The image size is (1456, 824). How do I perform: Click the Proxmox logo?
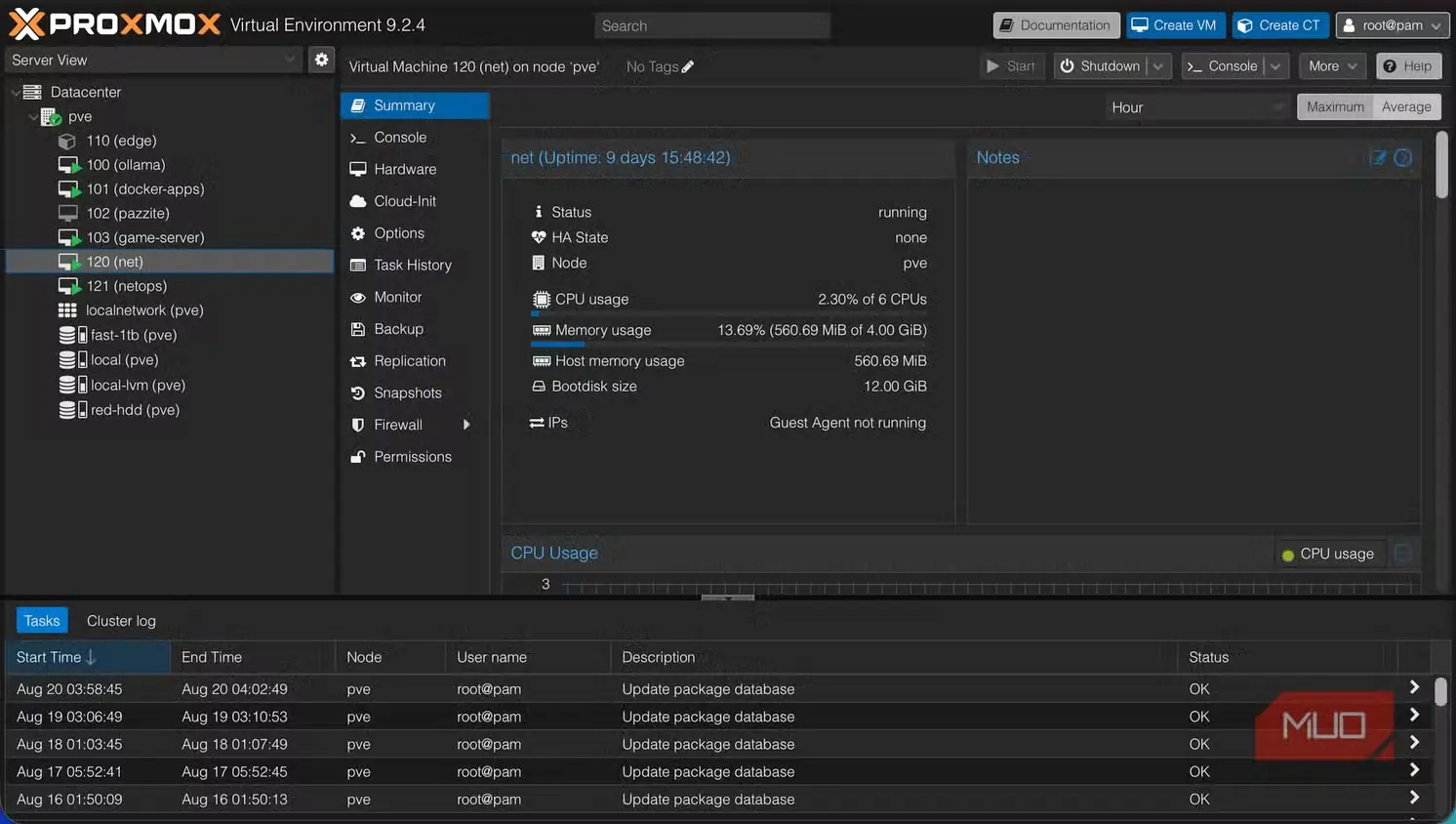point(114,23)
